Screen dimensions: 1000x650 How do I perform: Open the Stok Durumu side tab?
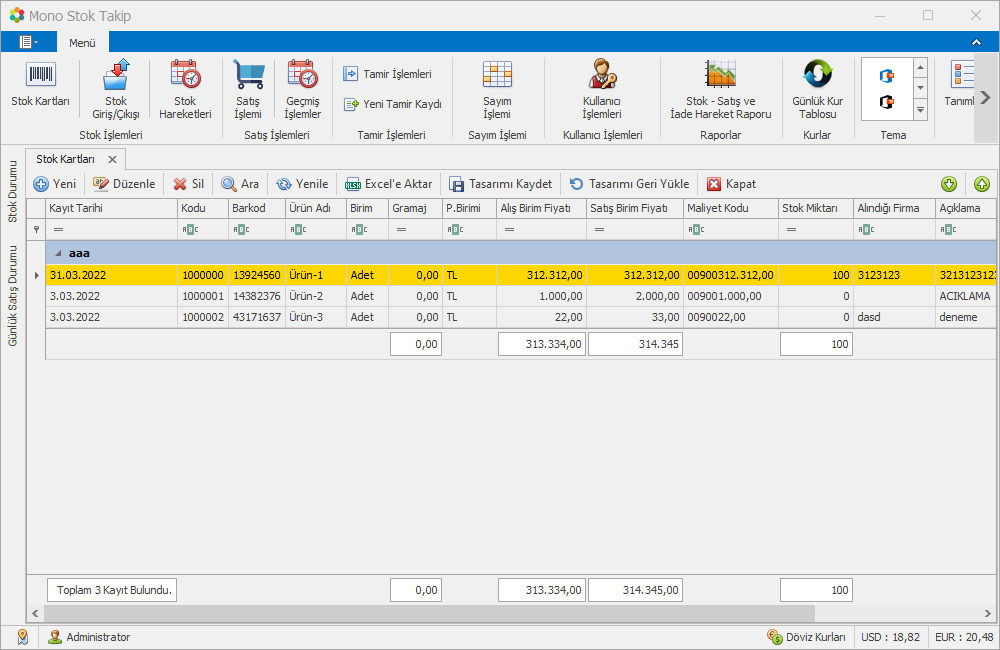click(13, 191)
